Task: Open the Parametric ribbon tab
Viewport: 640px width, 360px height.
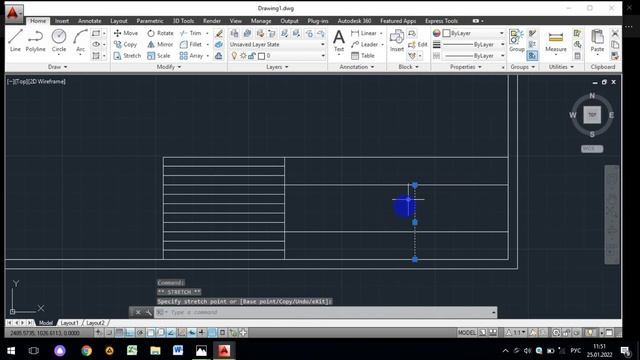Action: coord(150,21)
